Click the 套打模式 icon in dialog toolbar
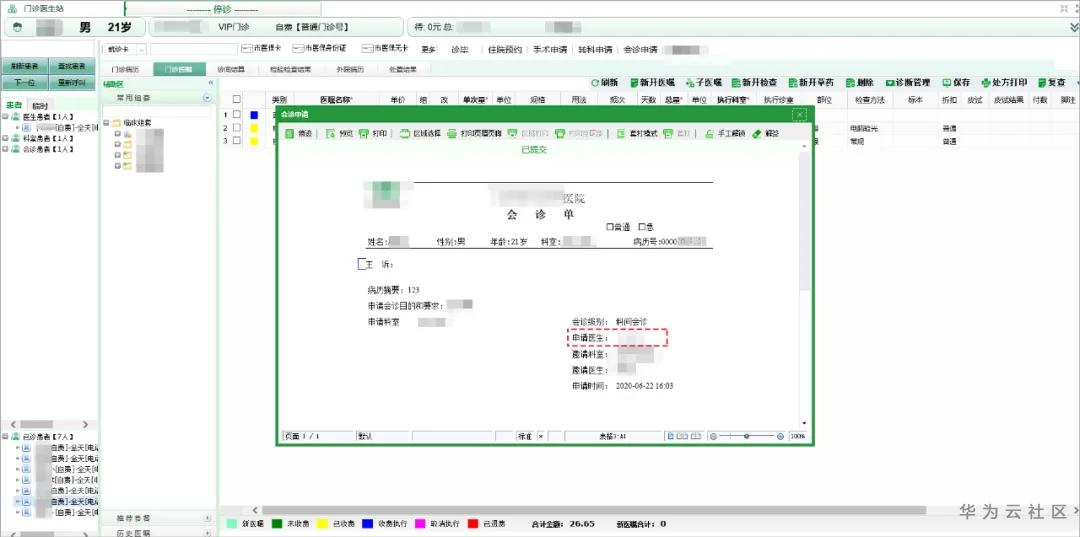This screenshot has height=537, width=1080. click(x=621, y=134)
